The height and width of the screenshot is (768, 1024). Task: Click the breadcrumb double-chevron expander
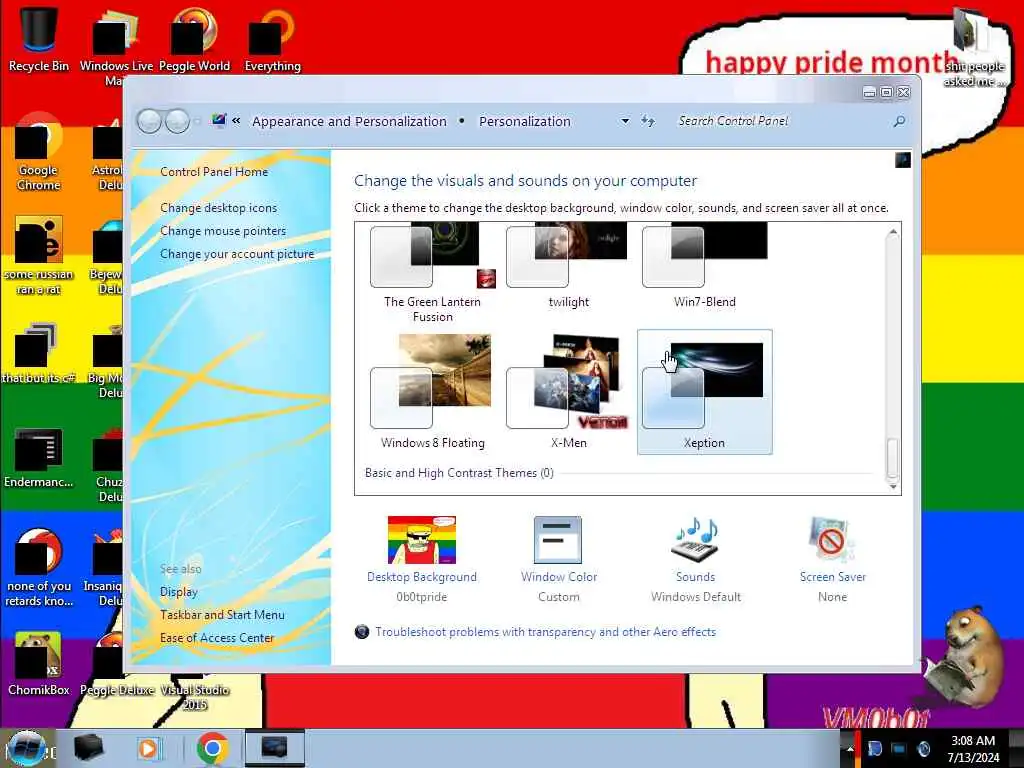(x=236, y=121)
